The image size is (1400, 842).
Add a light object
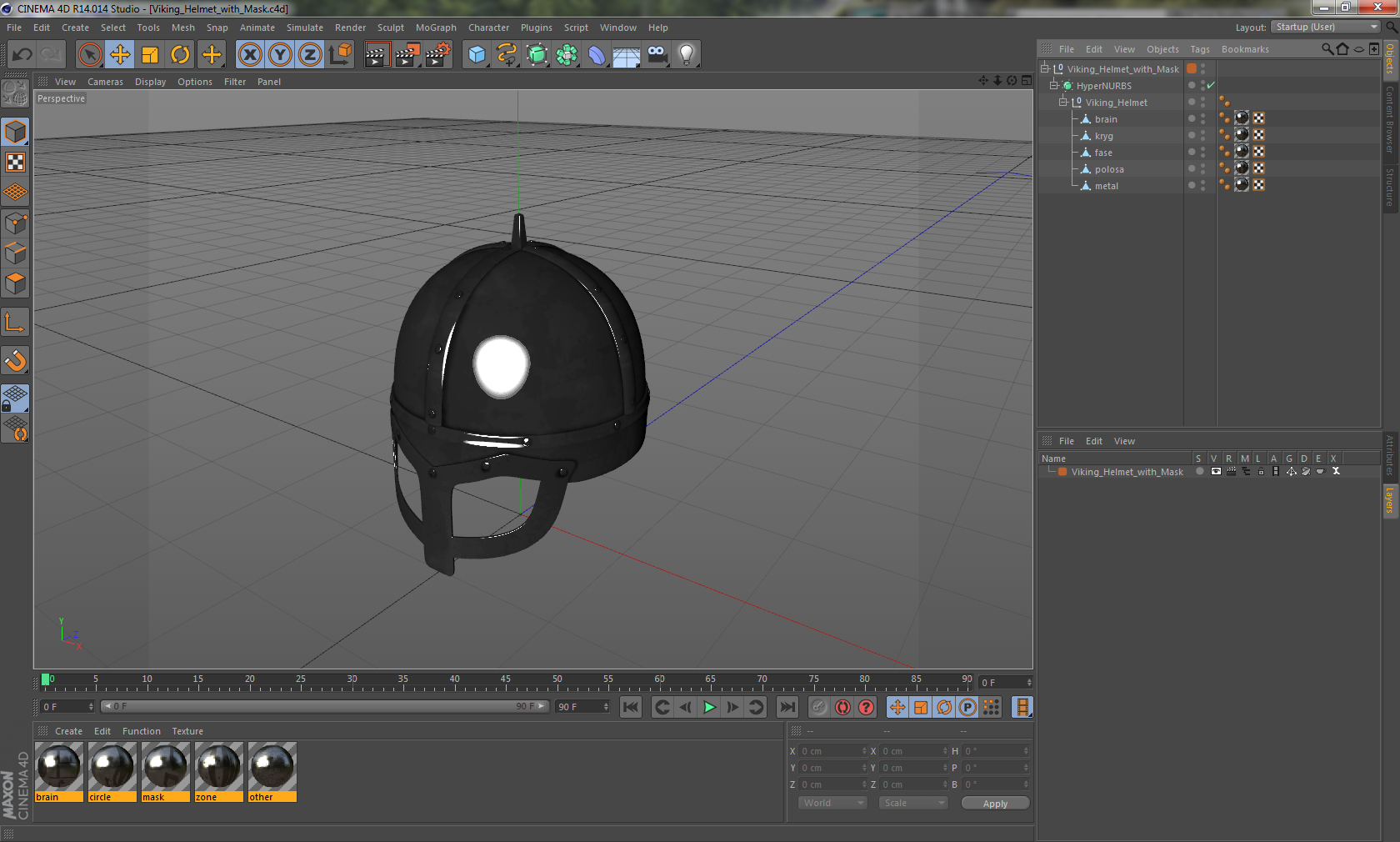(x=687, y=55)
